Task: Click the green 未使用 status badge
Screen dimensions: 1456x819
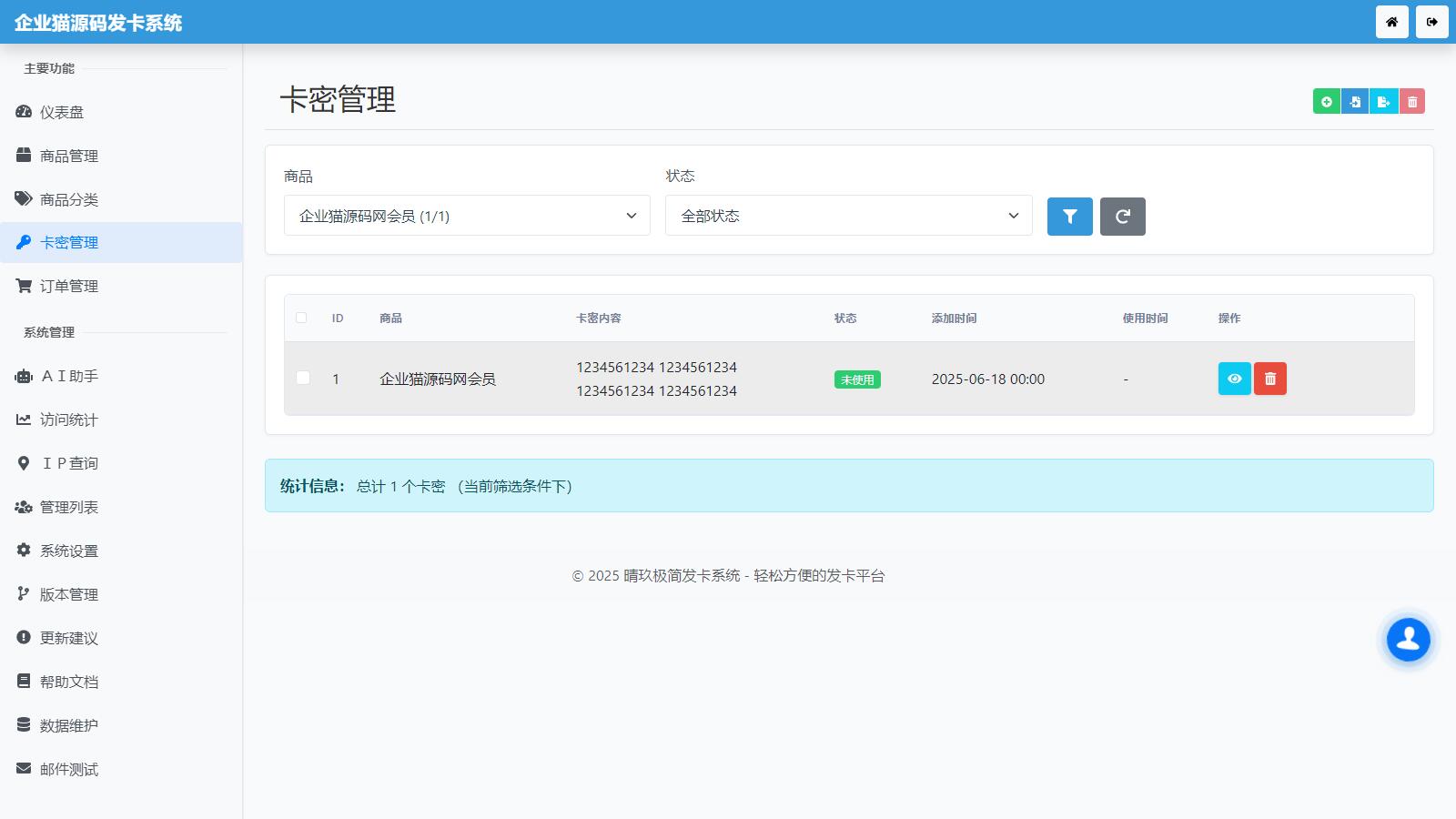Action: [x=856, y=379]
